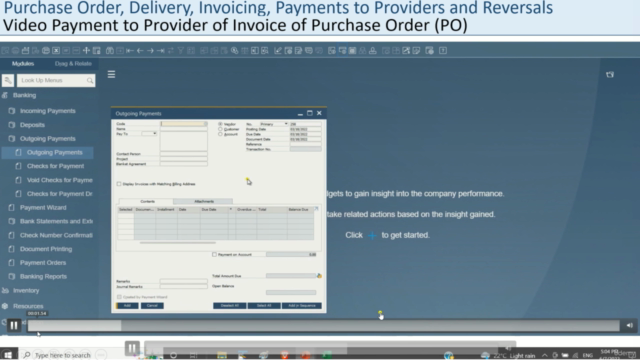
Task: Switch to the Modules tab
Action: (23, 64)
